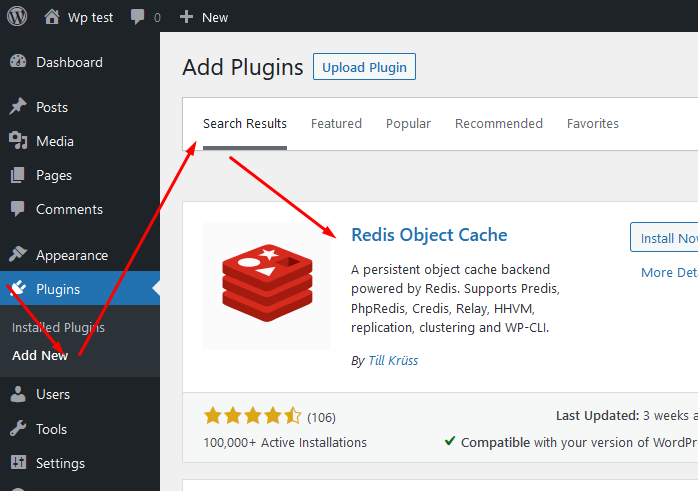Open the Redis Object Cache title link
Viewport: 698px width, 491px height.
tap(429, 235)
